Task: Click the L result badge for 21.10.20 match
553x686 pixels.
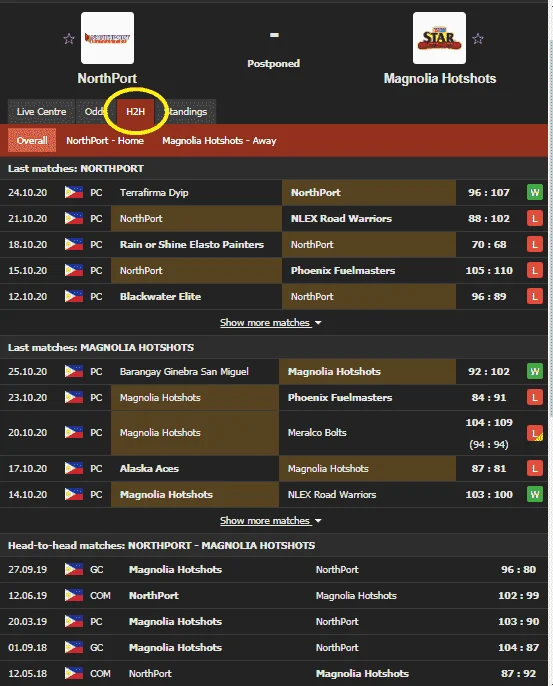Action: pyautogui.click(x=535, y=218)
